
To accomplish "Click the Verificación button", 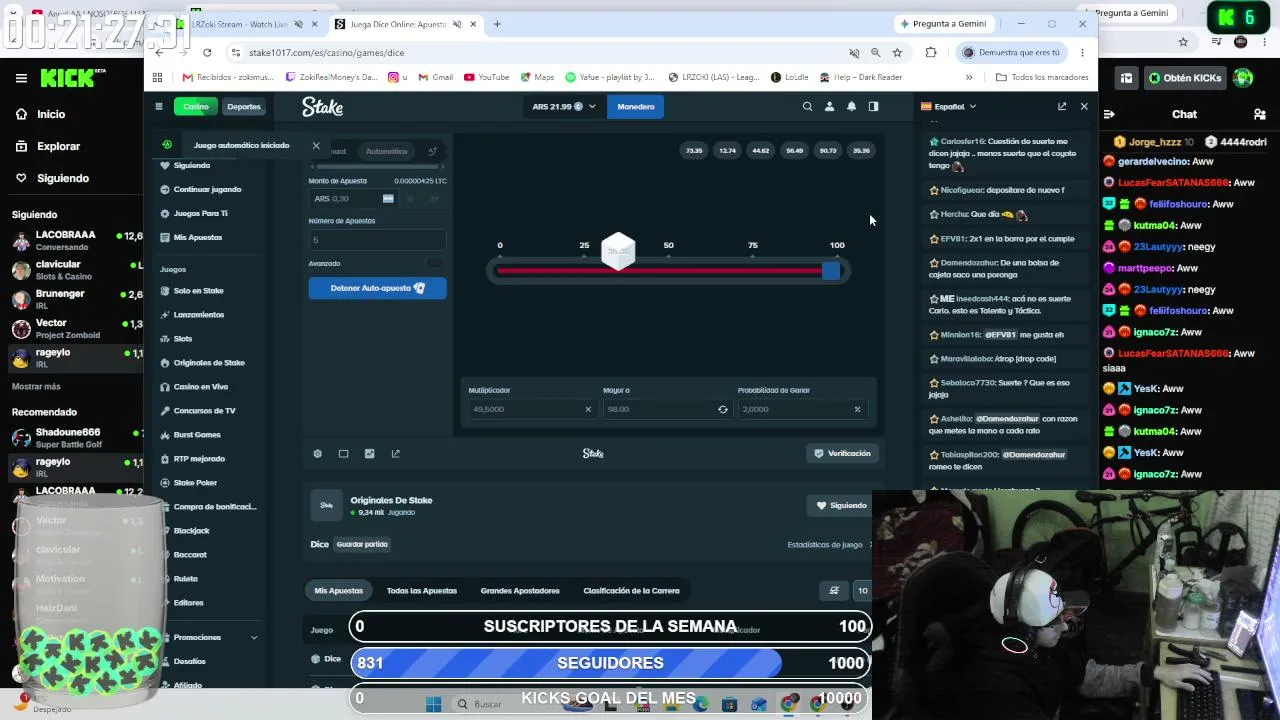I will [842, 454].
